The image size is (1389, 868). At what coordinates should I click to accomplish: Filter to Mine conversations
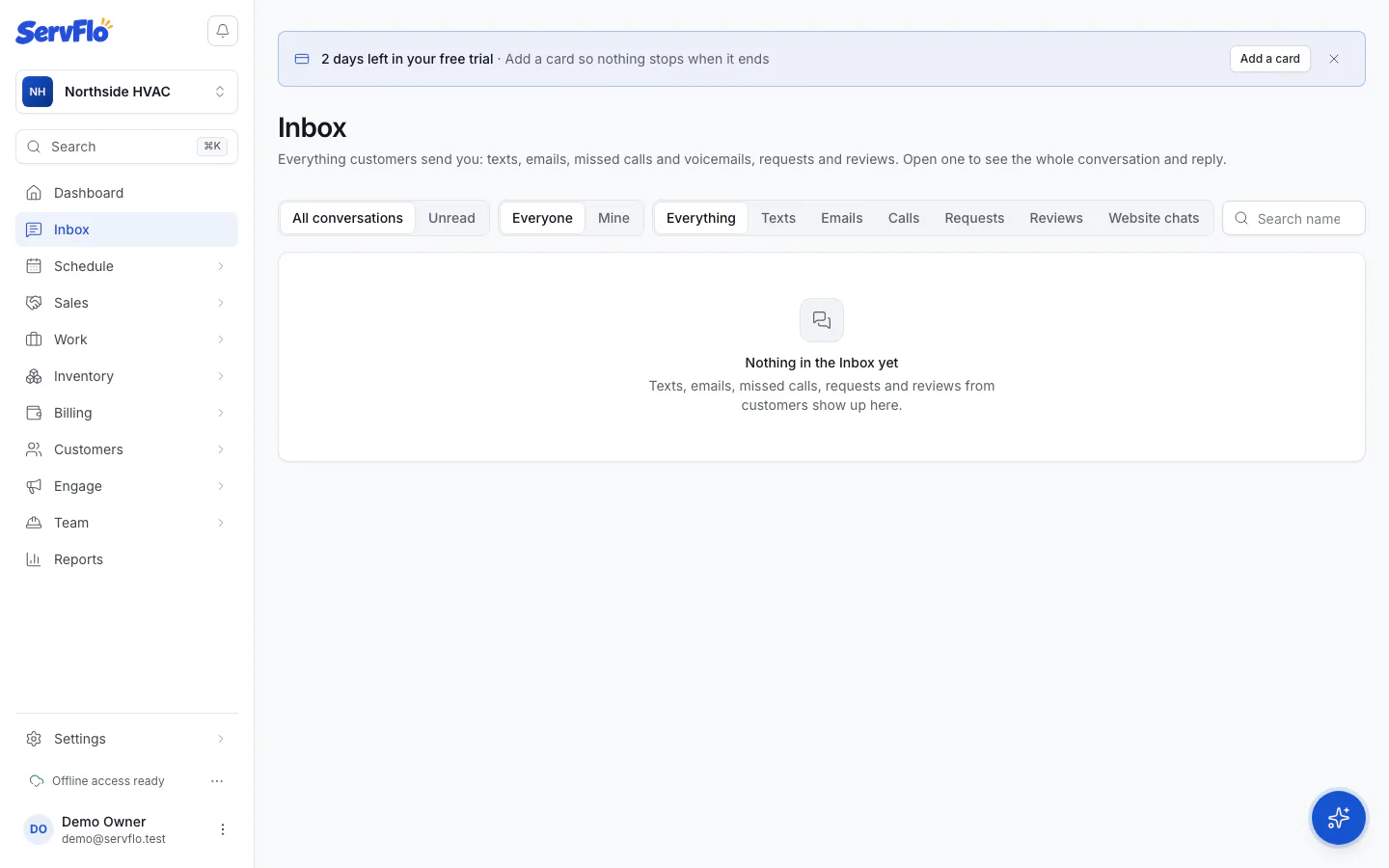(613, 218)
